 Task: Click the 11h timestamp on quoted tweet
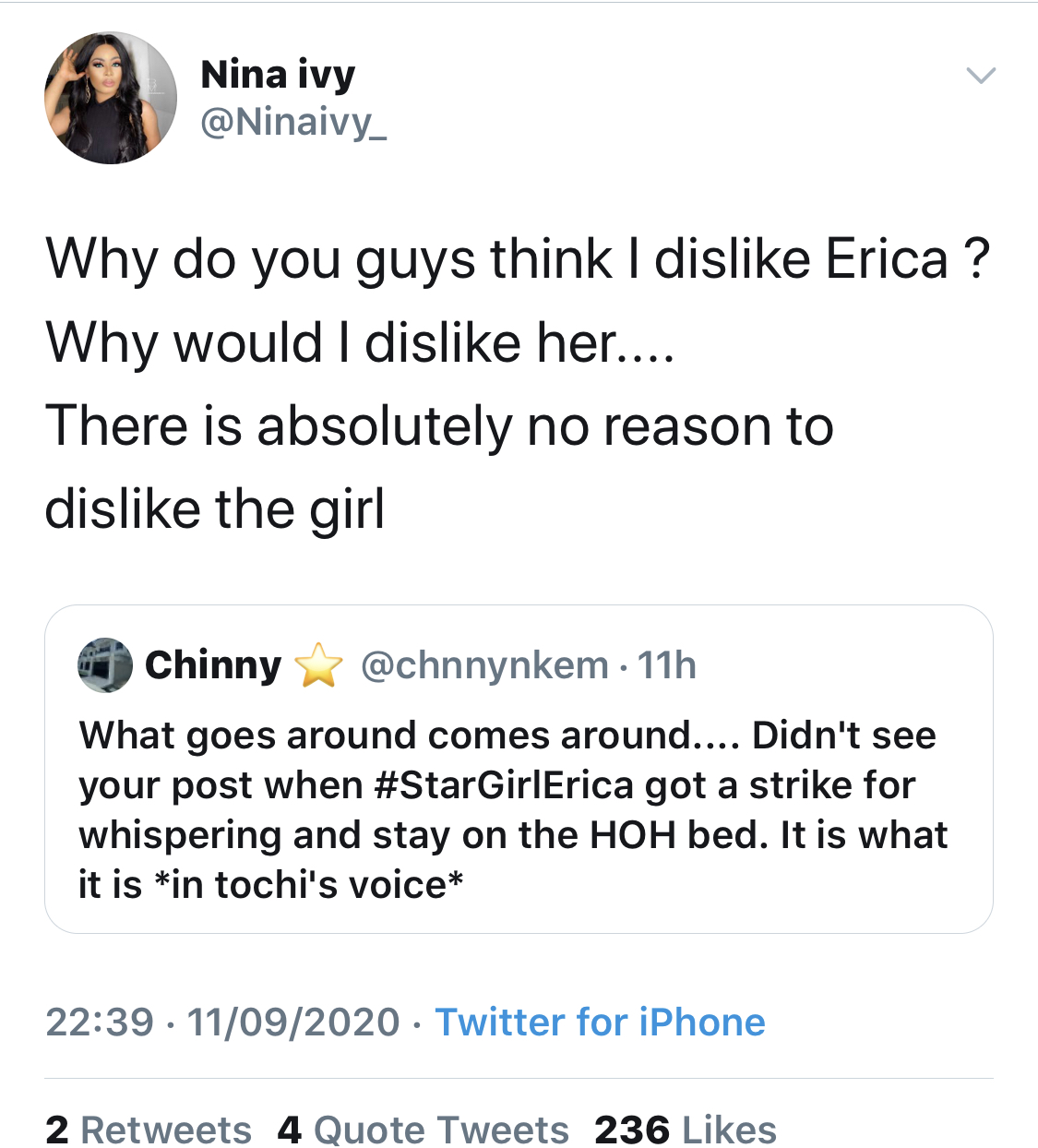[x=667, y=665]
